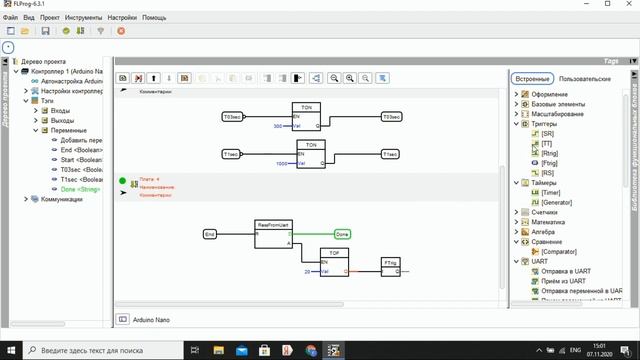
Task: Click zoom in magnifier icon
Action: point(350,78)
